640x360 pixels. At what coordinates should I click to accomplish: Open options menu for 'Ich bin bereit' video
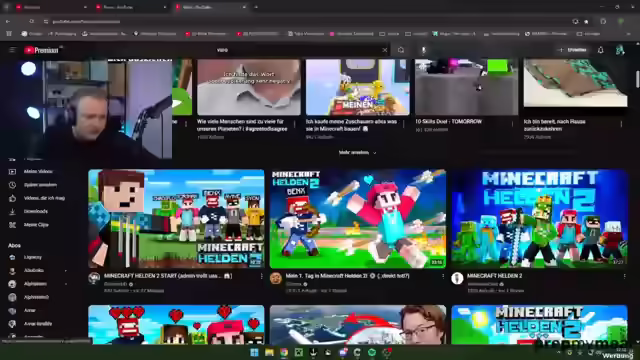(x=621, y=124)
